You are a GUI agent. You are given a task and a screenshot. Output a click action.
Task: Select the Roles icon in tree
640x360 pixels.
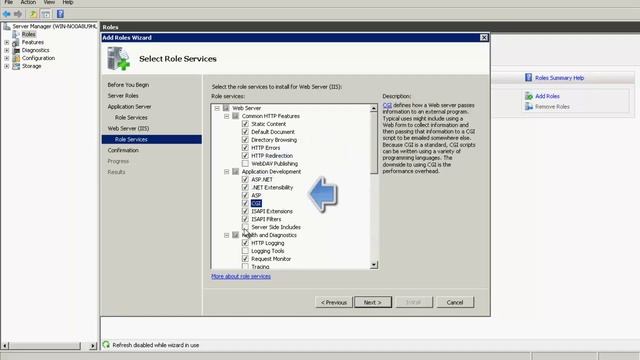pyautogui.click(x=16, y=34)
